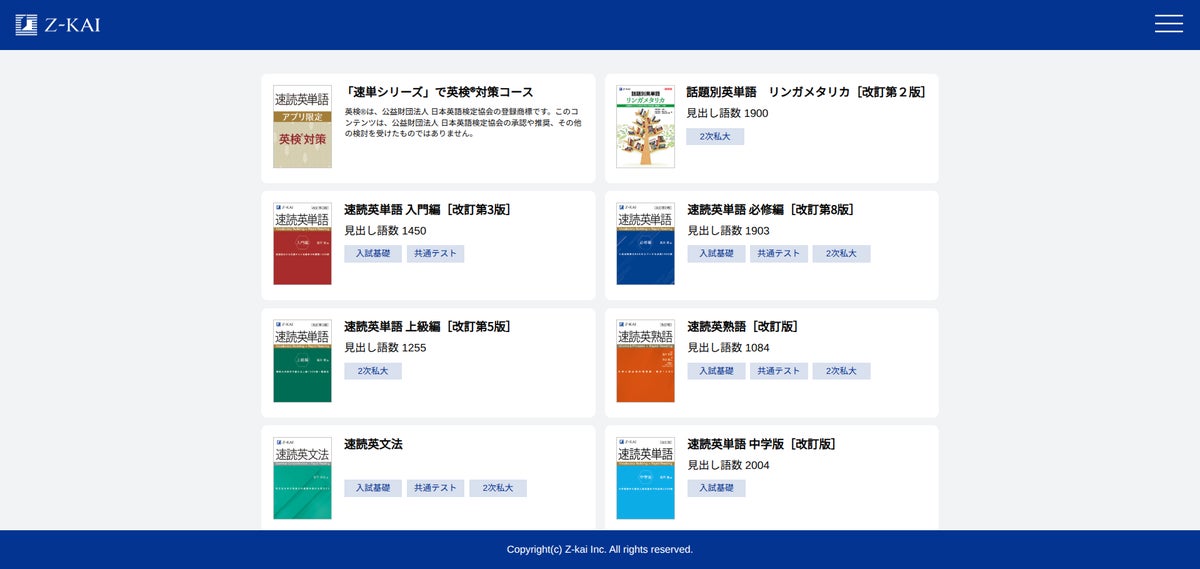
Task: Open the リンガメタリカ book cover thumbnail
Action: [645, 126]
